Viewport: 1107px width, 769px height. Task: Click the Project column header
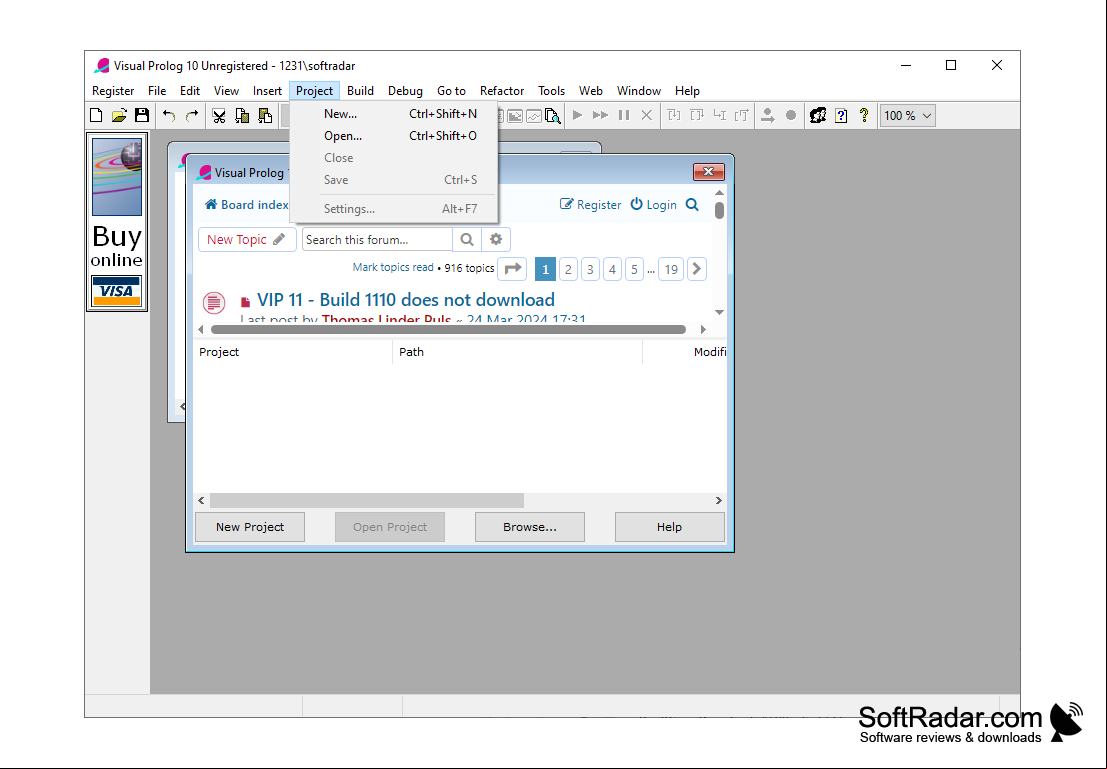click(x=293, y=352)
